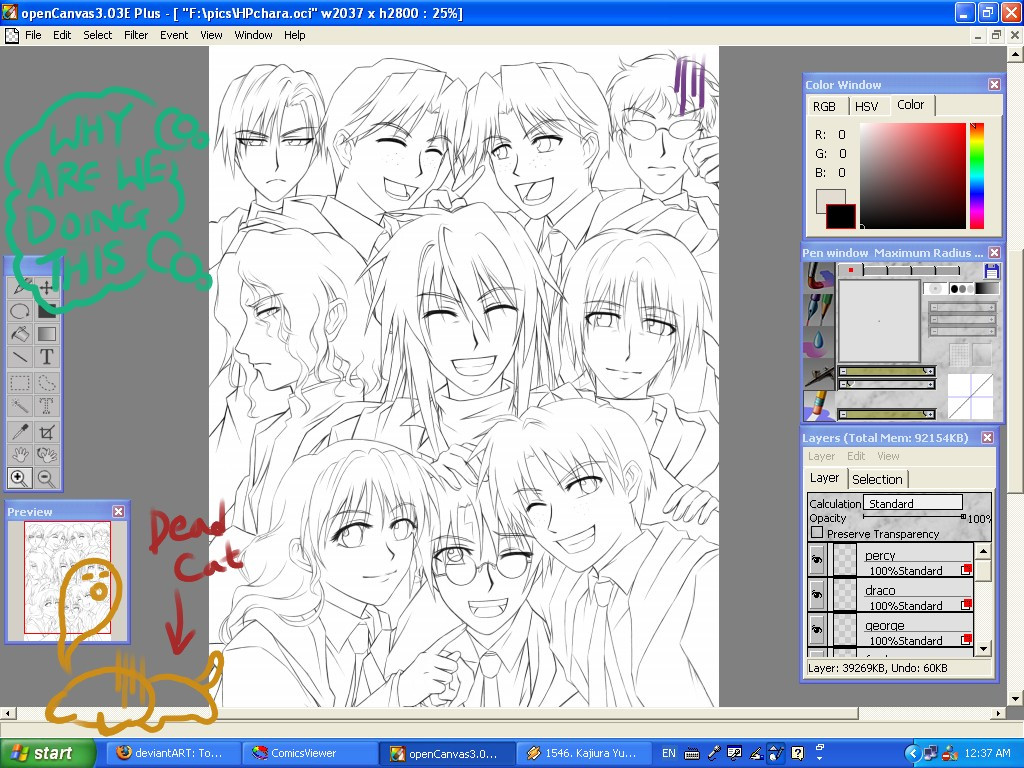The width and height of the screenshot is (1024, 768).
Task: Open the File menu
Action: click(33, 35)
